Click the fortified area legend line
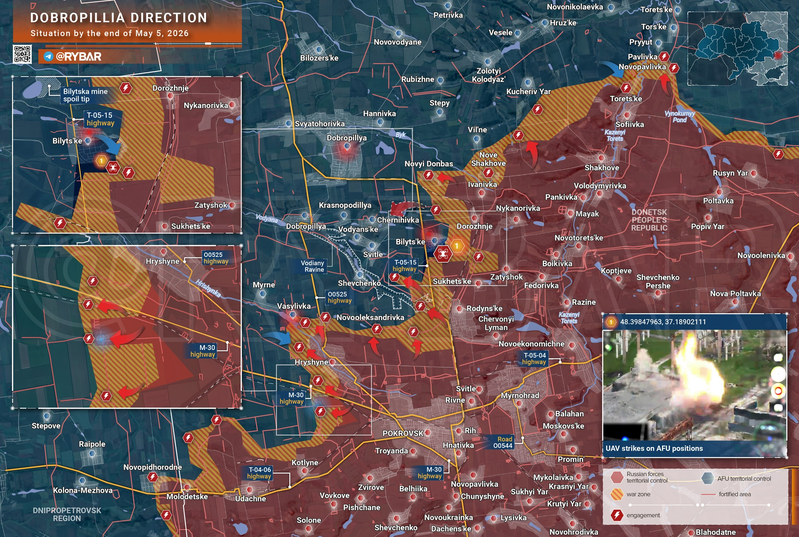The height and width of the screenshot is (537, 799). 708,494
